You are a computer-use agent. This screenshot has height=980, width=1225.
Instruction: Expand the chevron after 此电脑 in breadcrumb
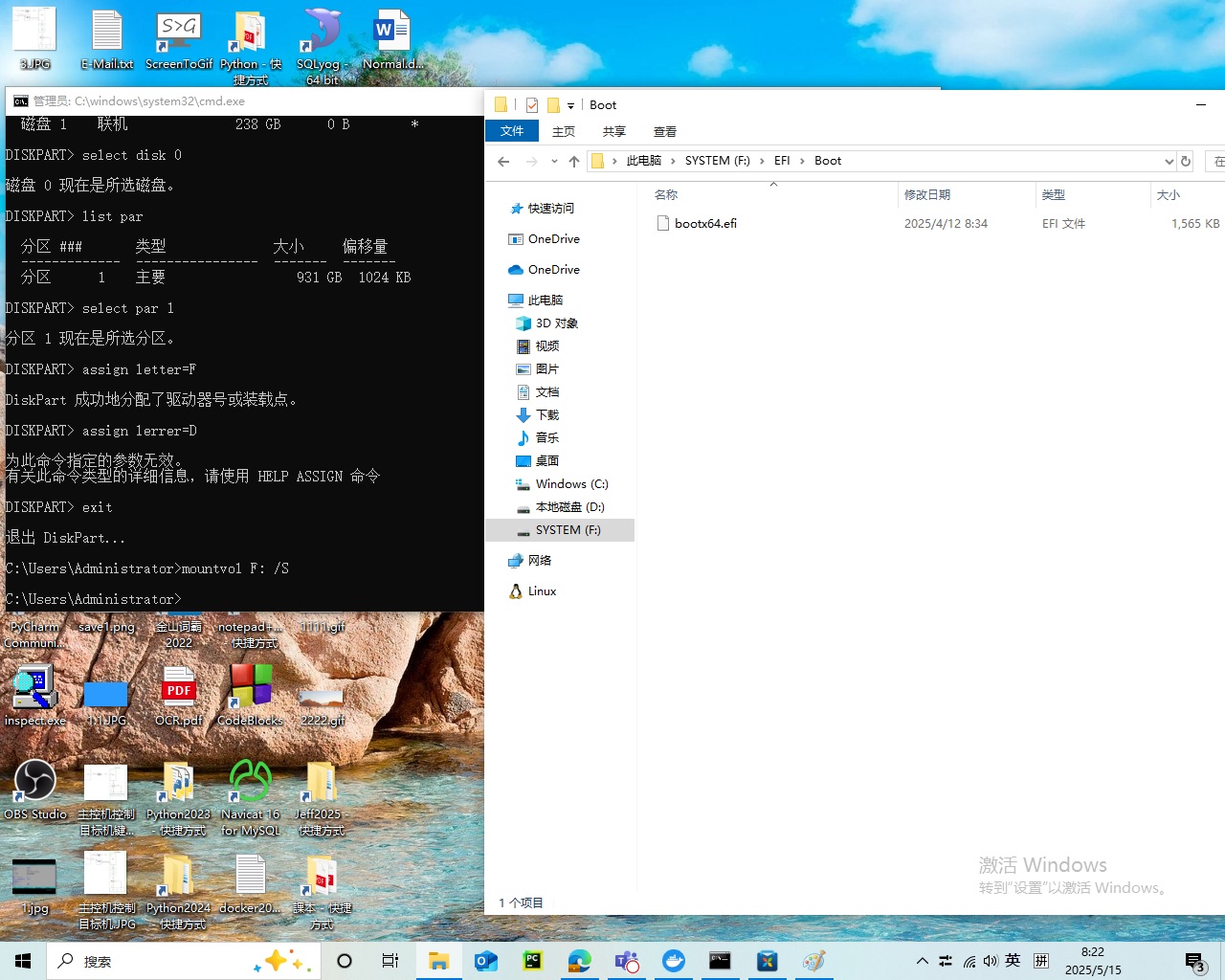tap(673, 161)
